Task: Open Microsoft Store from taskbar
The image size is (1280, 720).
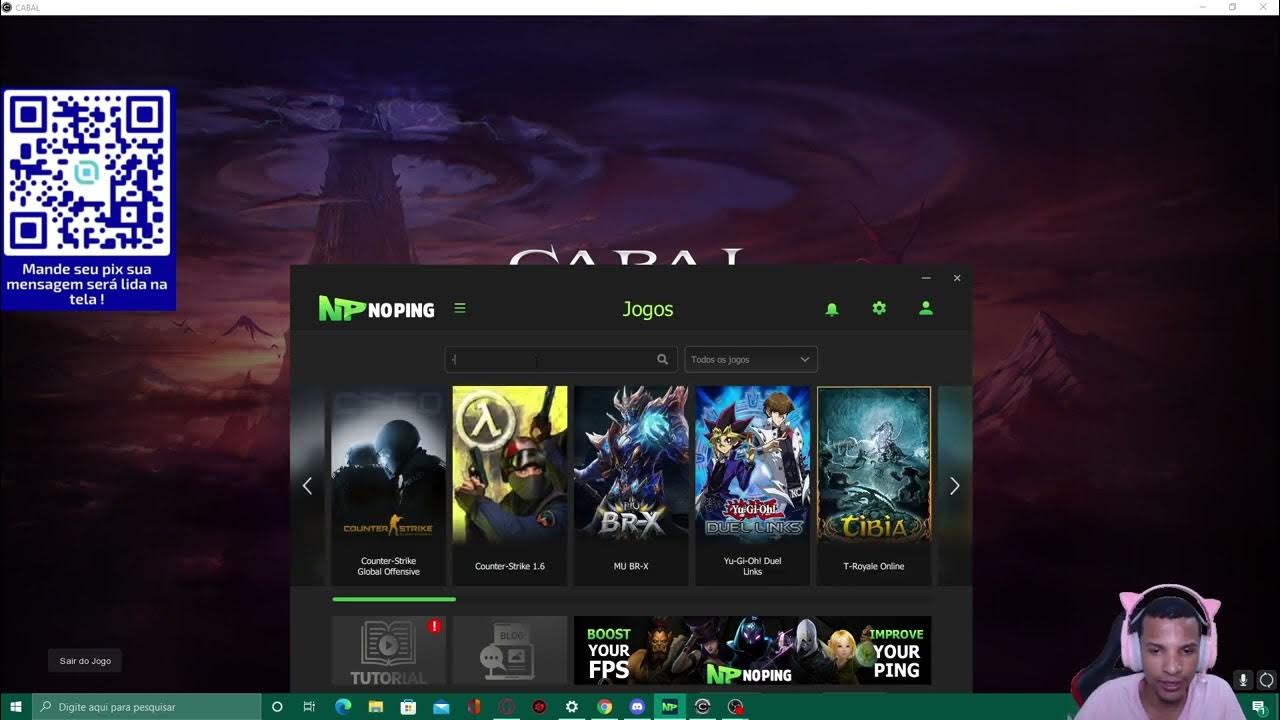Action: coord(408,707)
